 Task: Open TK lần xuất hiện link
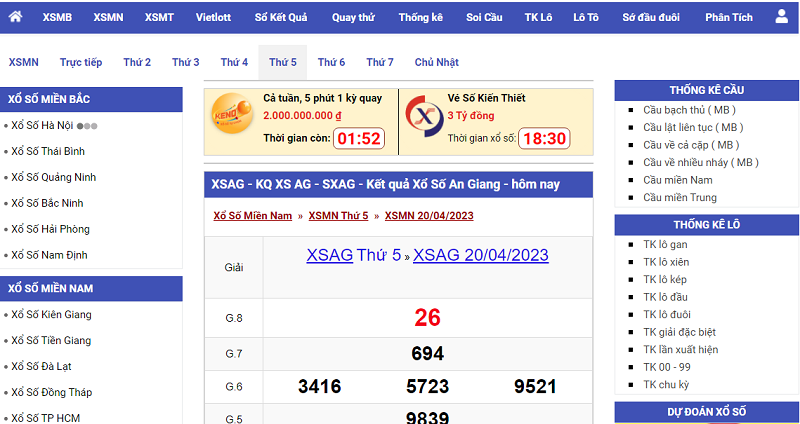click(x=681, y=350)
